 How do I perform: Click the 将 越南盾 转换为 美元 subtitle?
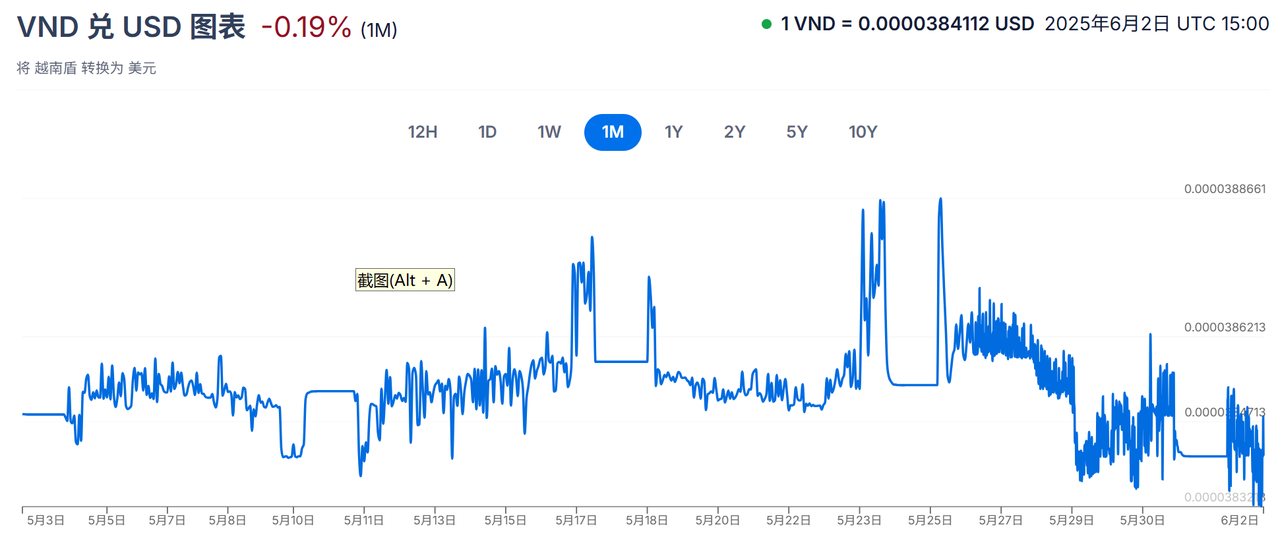[87, 69]
